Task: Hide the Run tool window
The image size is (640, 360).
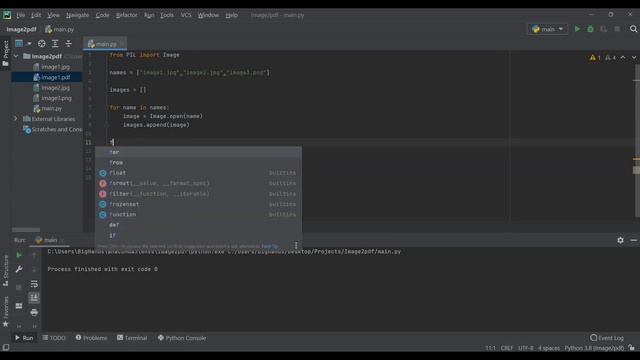Action: pos(633,240)
